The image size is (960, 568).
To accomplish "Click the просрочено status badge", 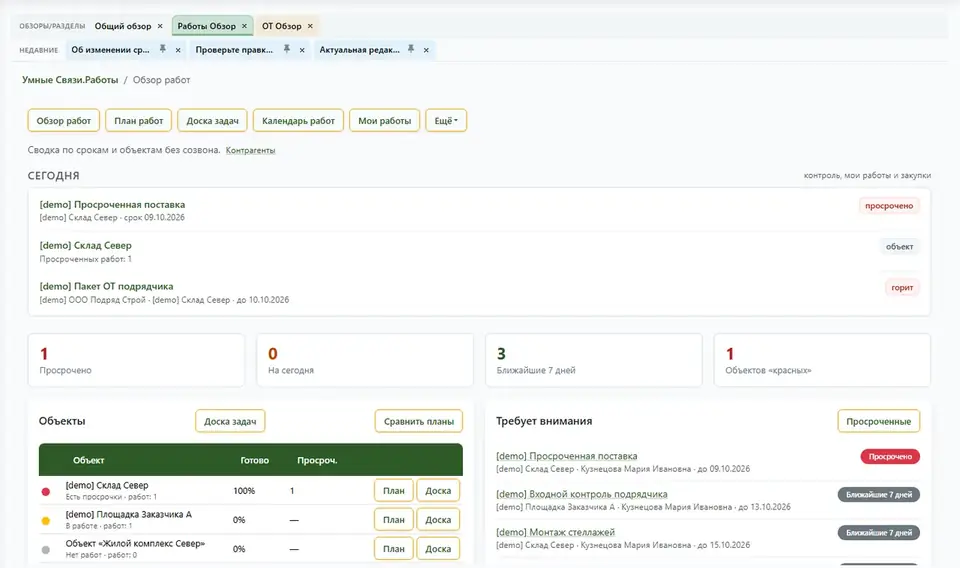I will (889, 206).
